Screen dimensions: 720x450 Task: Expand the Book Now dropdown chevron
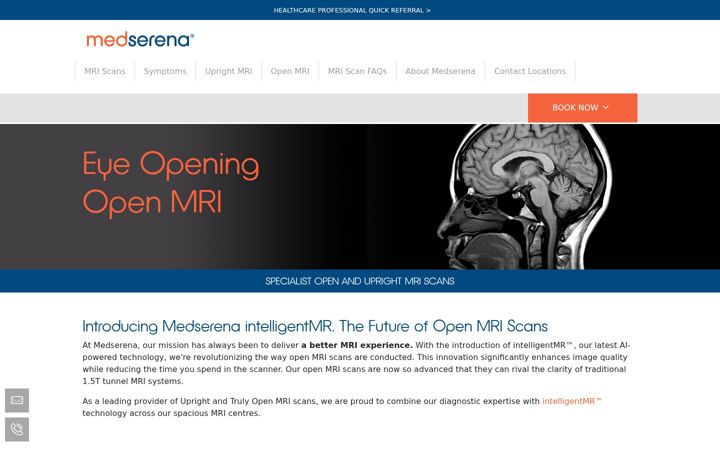click(606, 107)
